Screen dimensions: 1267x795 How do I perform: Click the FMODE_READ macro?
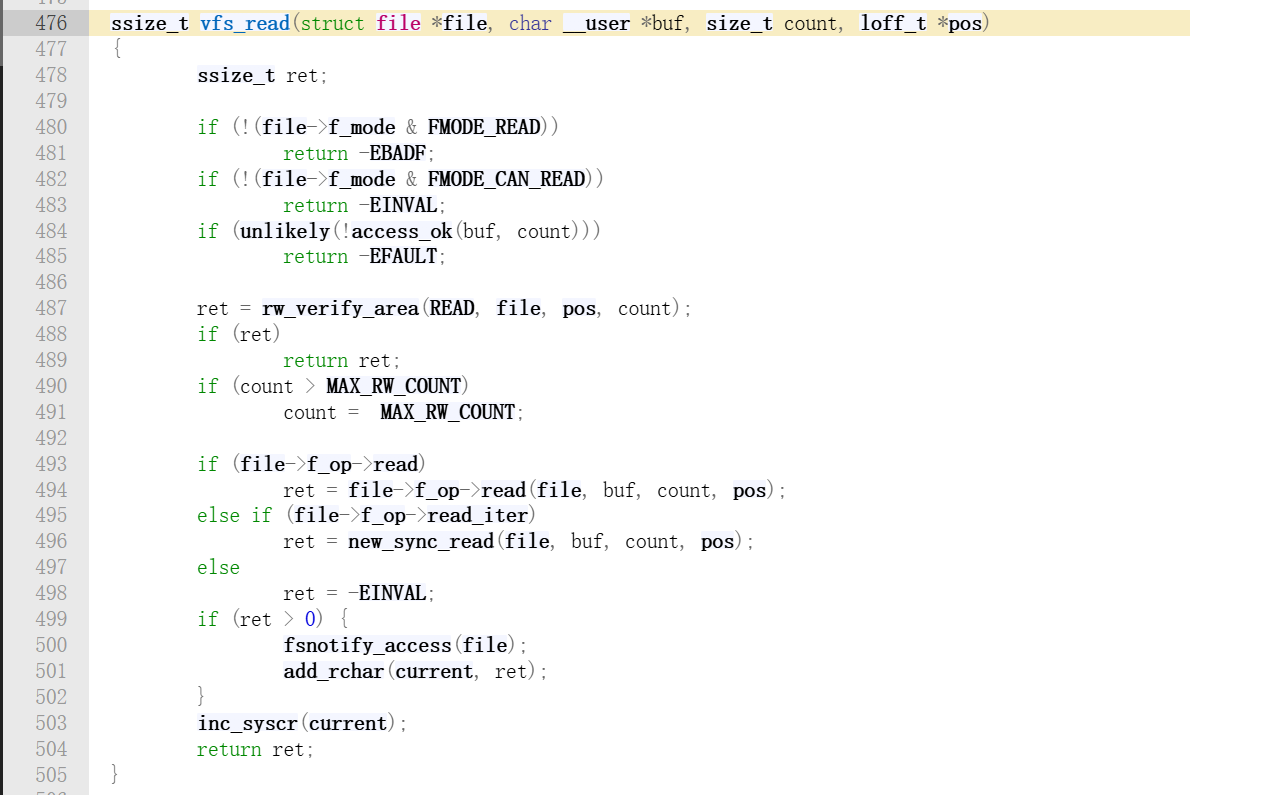pos(483,127)
